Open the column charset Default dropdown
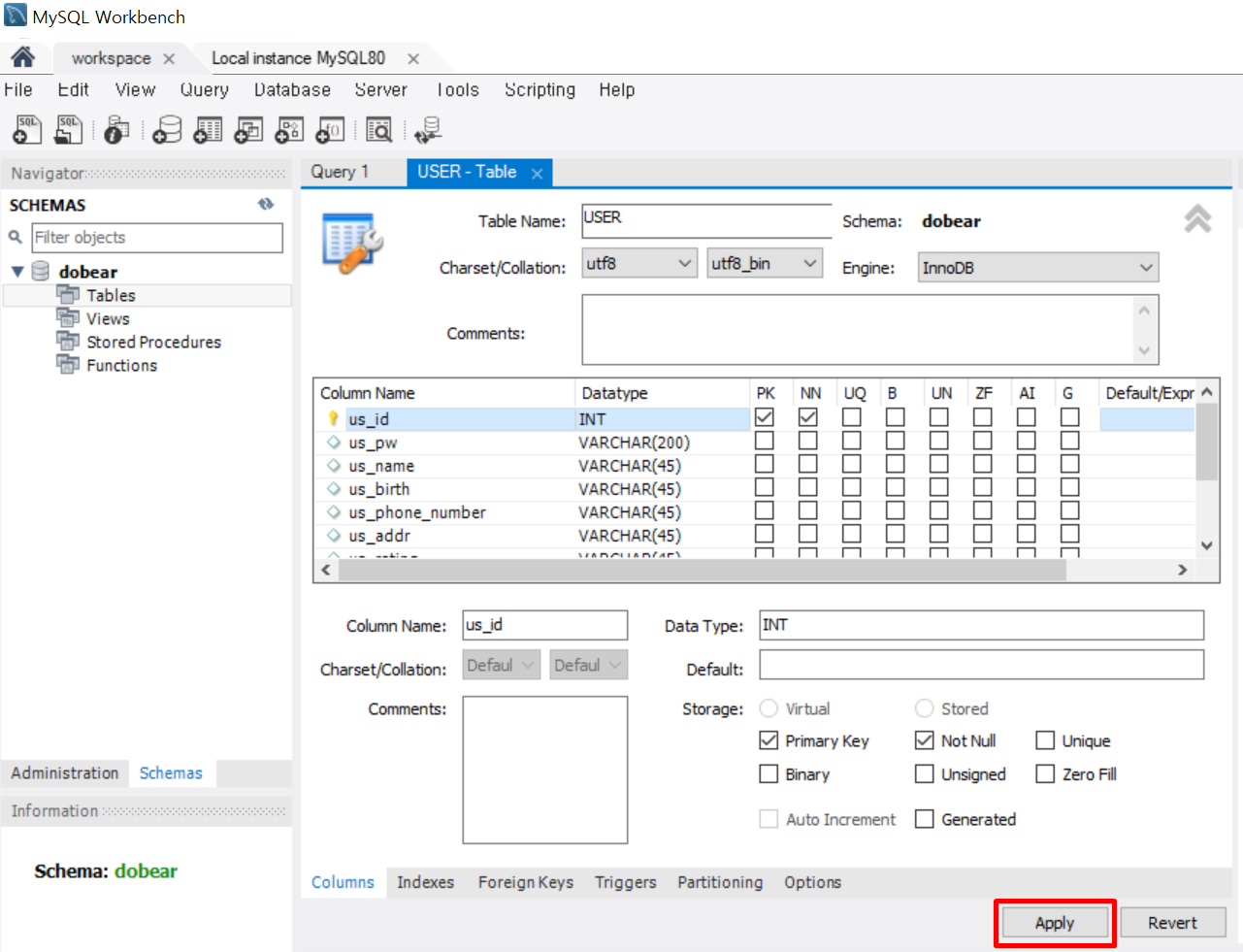The image size is (1243, 952). 502,665
